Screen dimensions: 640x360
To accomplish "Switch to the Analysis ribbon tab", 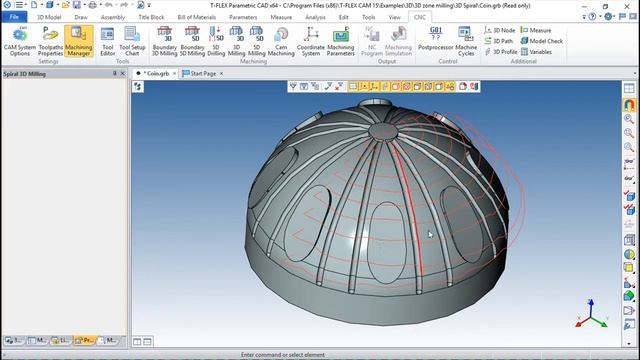I will click(315, 17).
